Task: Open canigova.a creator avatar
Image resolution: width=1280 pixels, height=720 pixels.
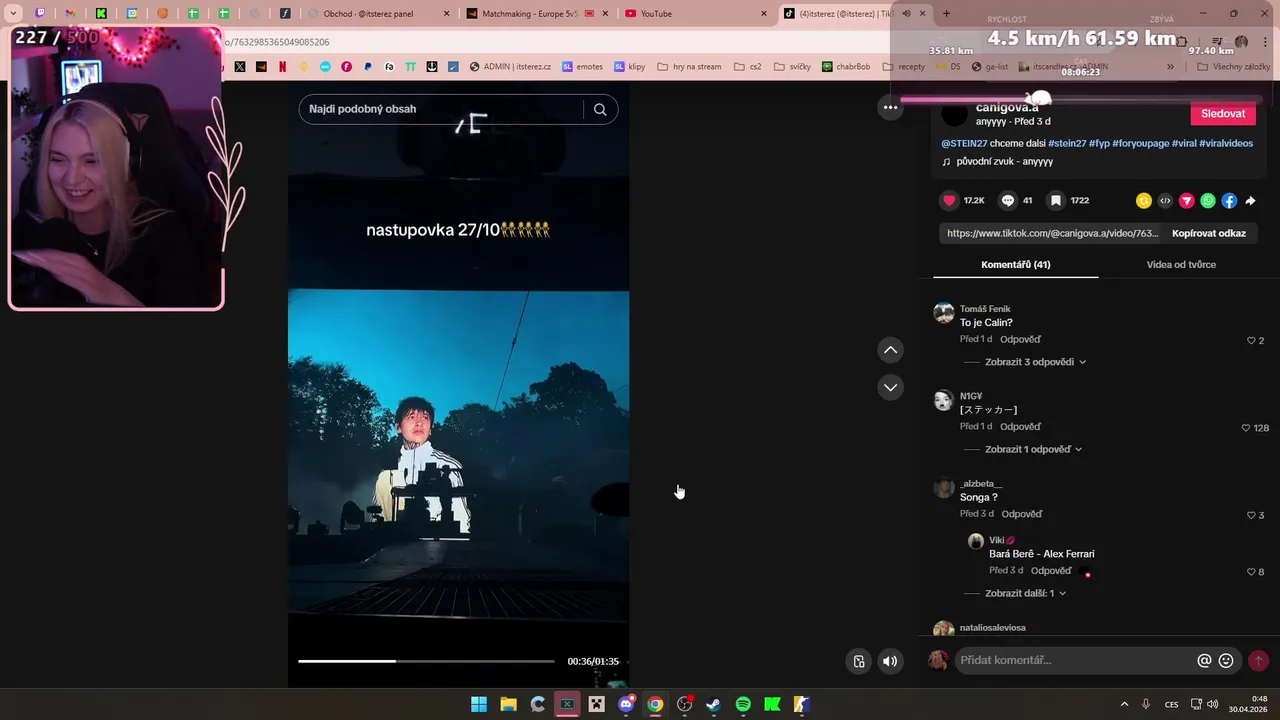Action: (954, 114)
